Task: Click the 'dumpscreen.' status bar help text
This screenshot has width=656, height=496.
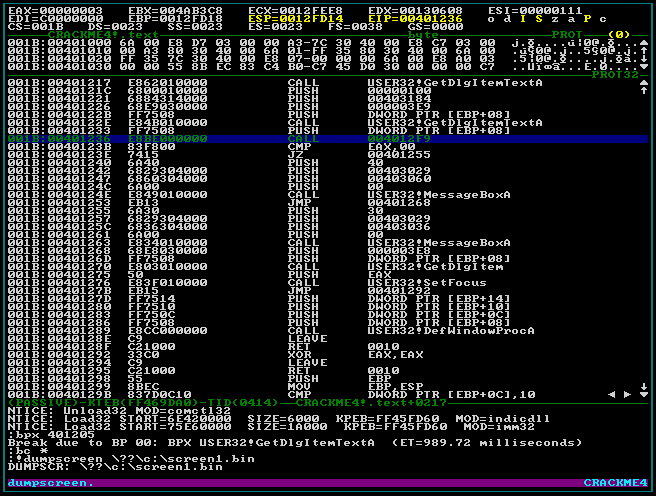Action: click(x=51, y=483)
